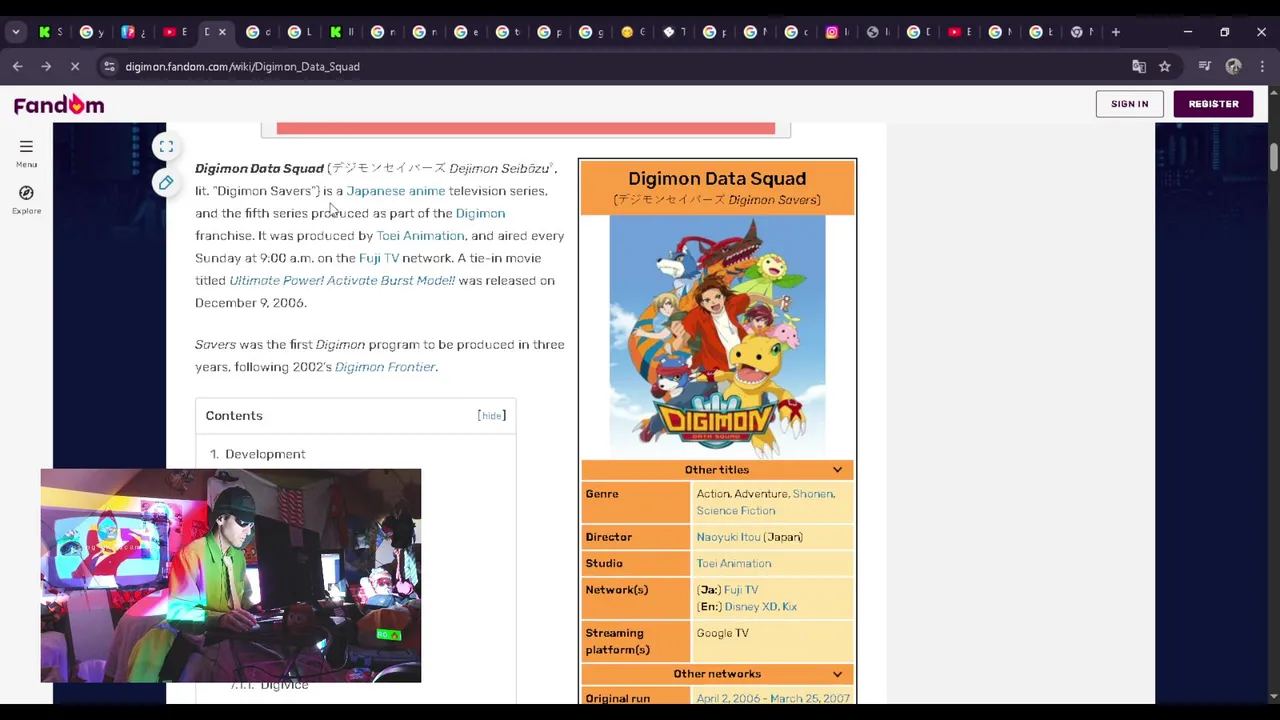The image size is (1280, 720).
Task: Close the active Digimon wiki tab
Action: (222, 32)
